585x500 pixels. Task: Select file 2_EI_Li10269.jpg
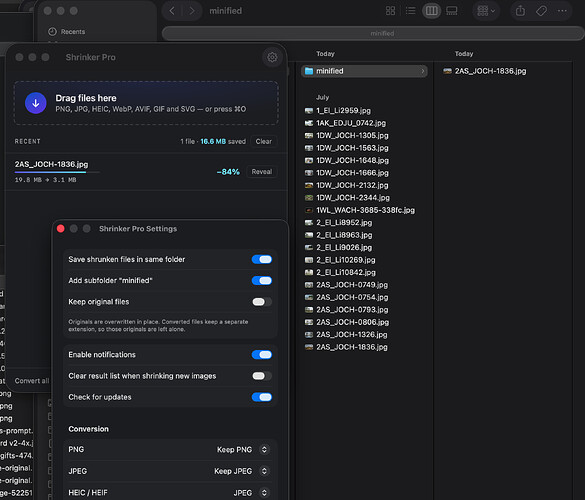(345, 260)
